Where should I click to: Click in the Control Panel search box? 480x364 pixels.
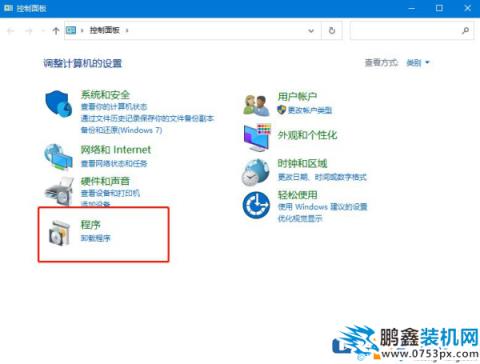point(412,31)
